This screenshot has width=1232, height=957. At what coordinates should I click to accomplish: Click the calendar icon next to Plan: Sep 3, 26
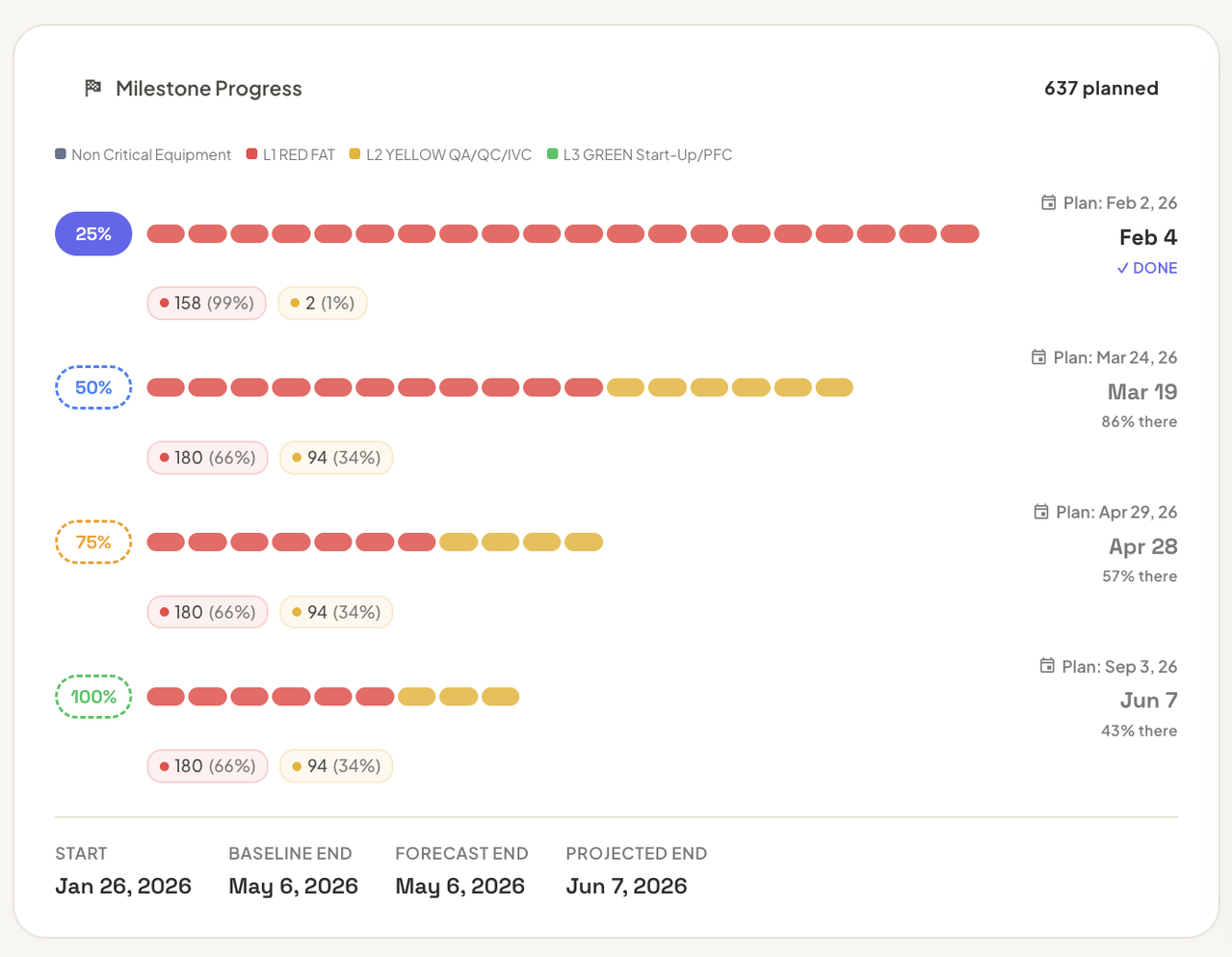1047,666
